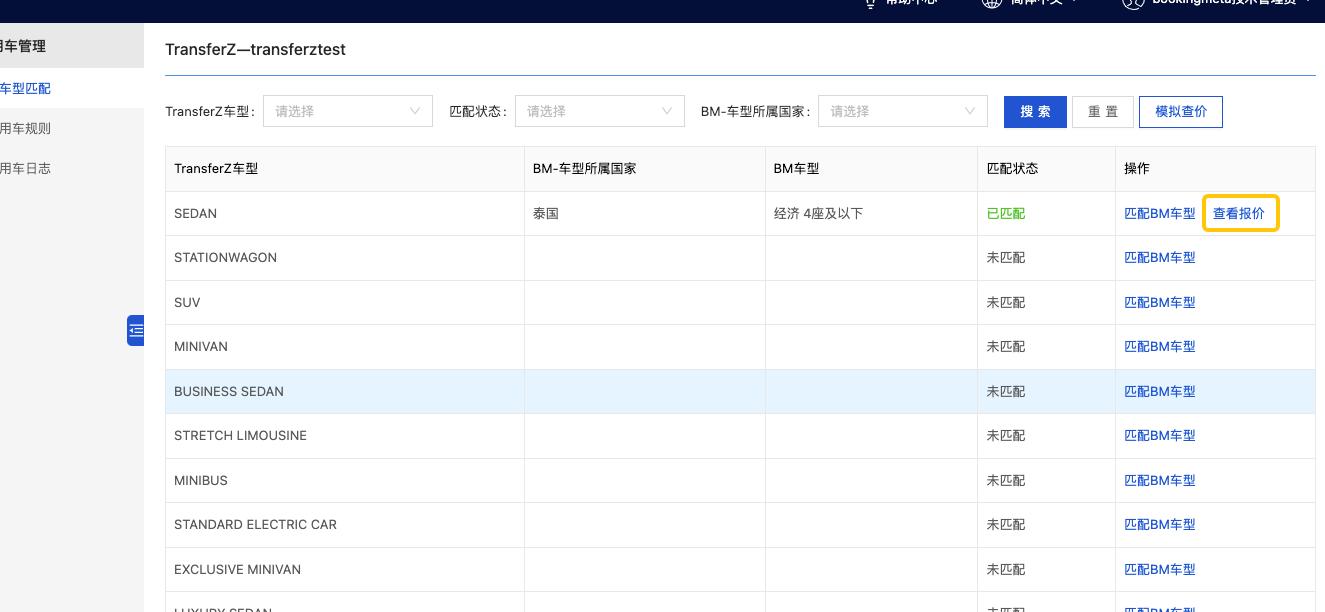Open the bookingmeta技术管理员 avatar icon

point(1133,4)
